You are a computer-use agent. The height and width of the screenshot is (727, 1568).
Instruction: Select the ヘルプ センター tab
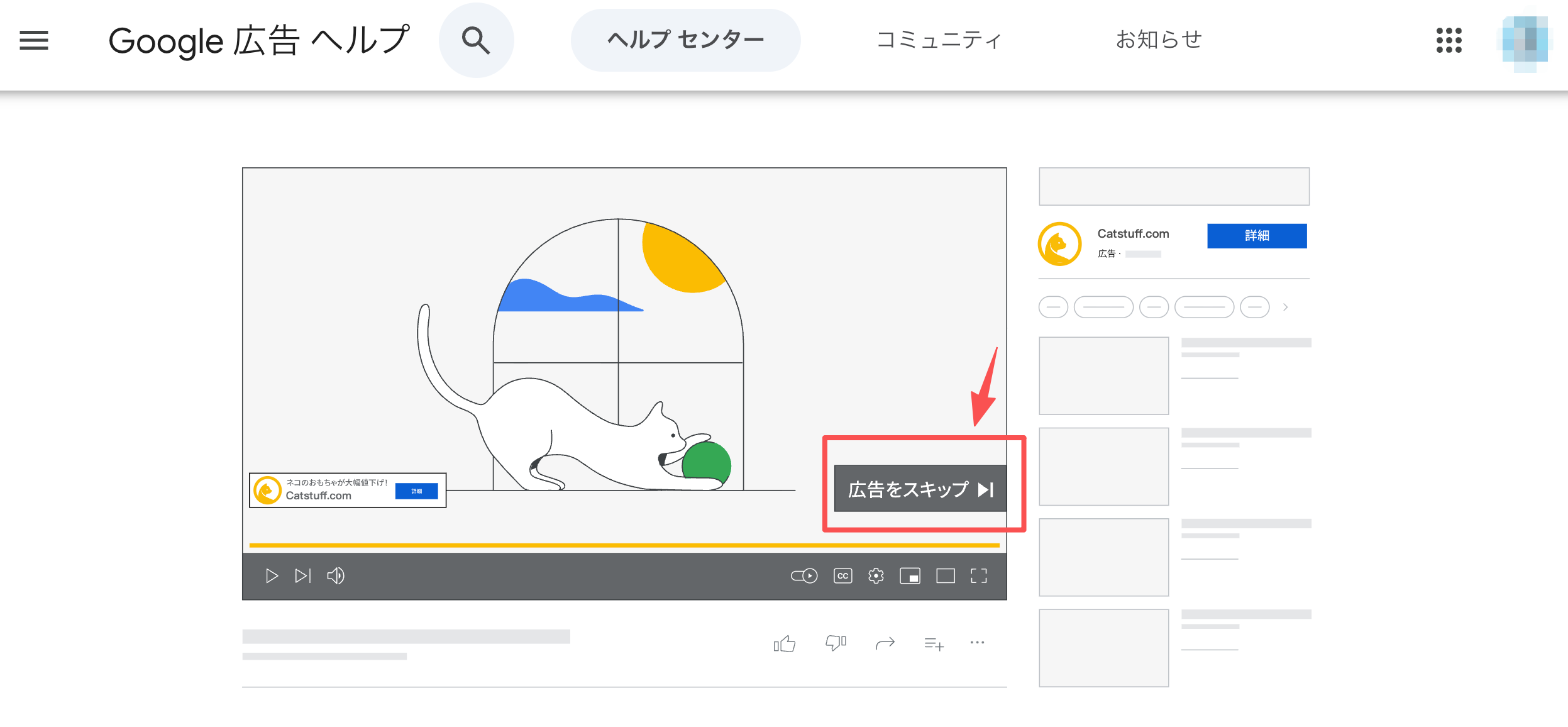coord(685,40)
